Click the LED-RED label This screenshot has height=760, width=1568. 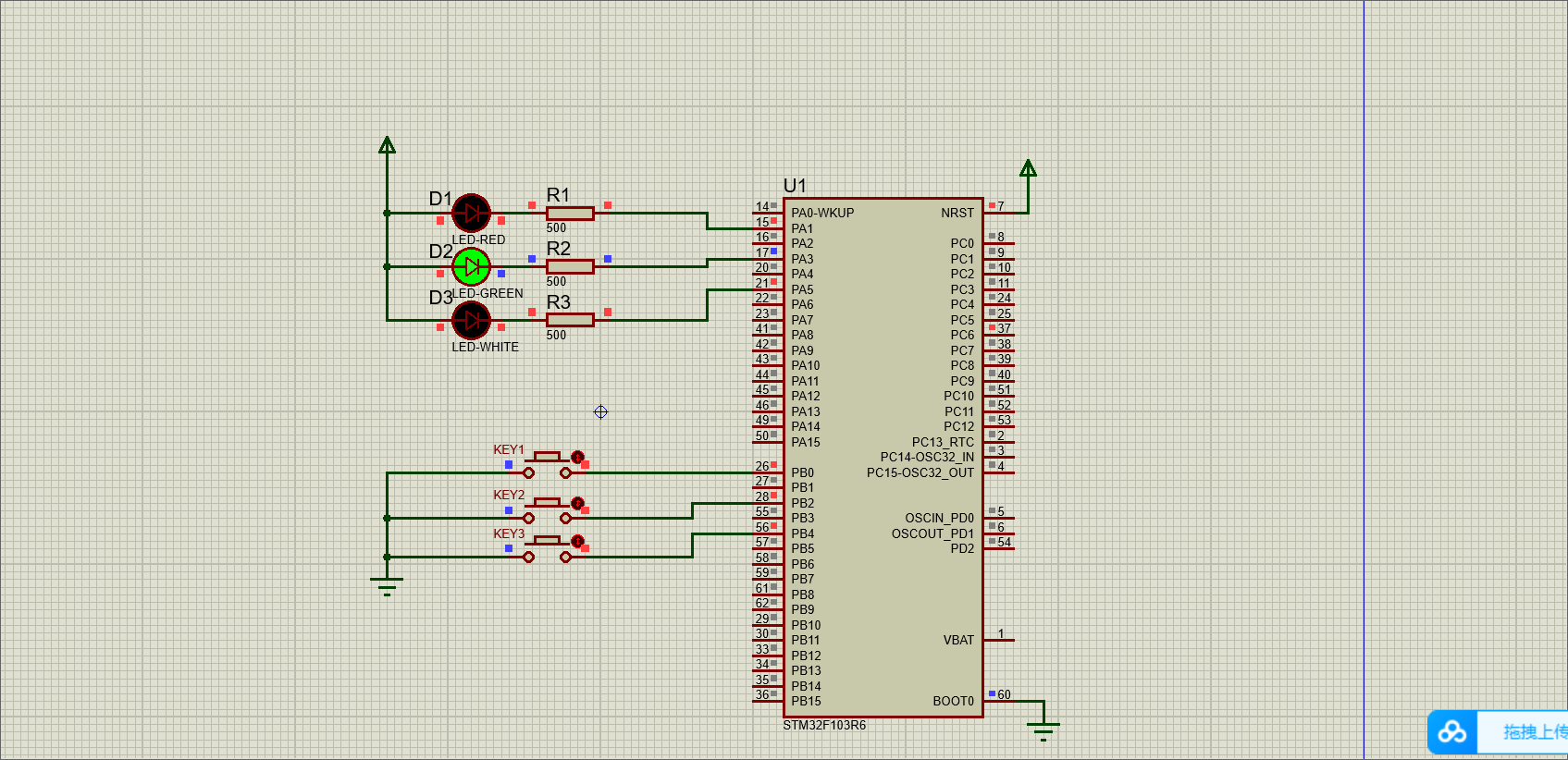click(x=478, y=239)
